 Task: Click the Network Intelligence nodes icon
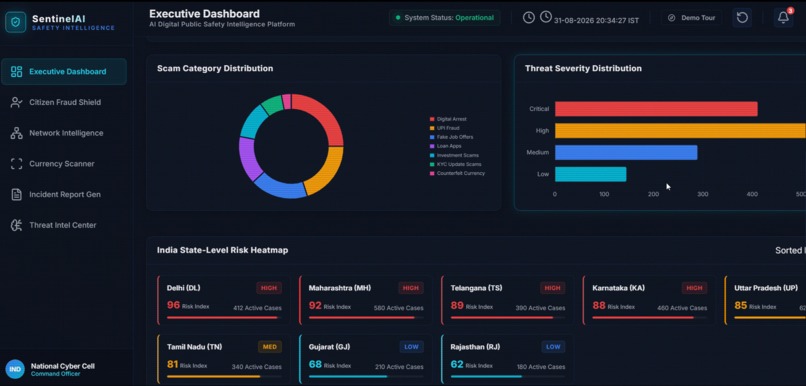point(16,133)
